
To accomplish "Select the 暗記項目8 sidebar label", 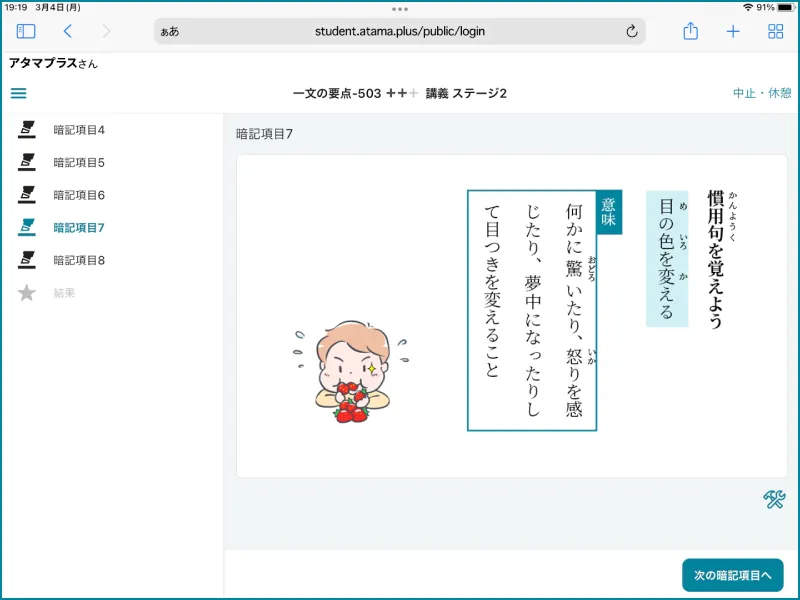I will [x=79, y=261].
